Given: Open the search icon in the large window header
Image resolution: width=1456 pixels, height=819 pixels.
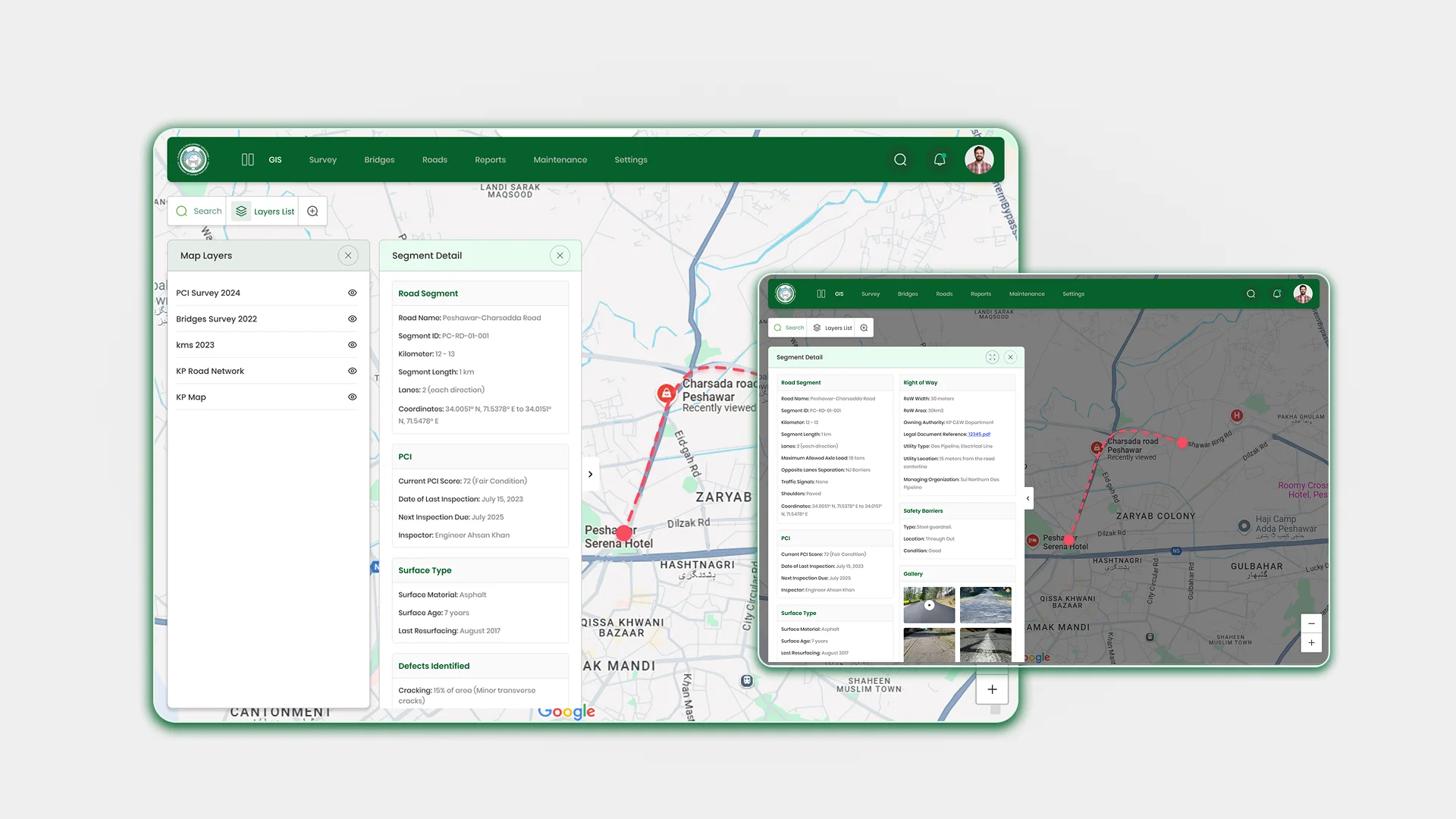Looking at the screenshot, I should point(900,159).
